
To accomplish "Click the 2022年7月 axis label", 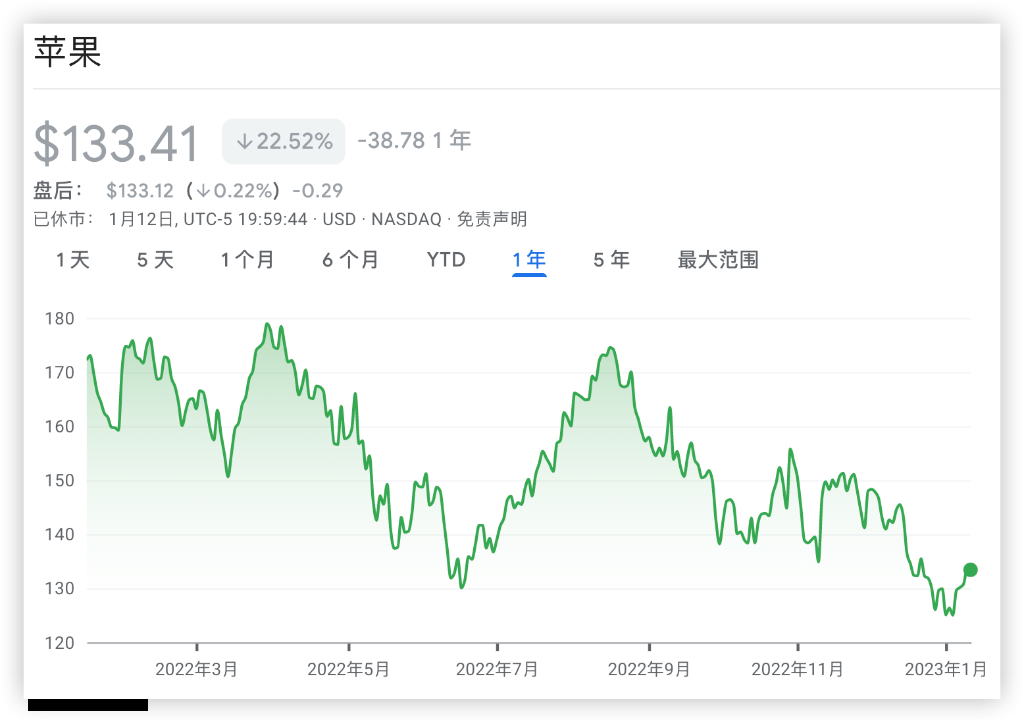I will click(497, 669).
